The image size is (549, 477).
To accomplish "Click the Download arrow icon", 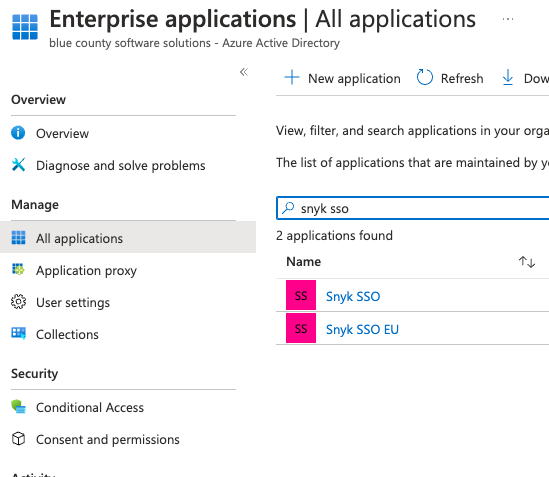I will pyautogui.click(x=508, y=77).
